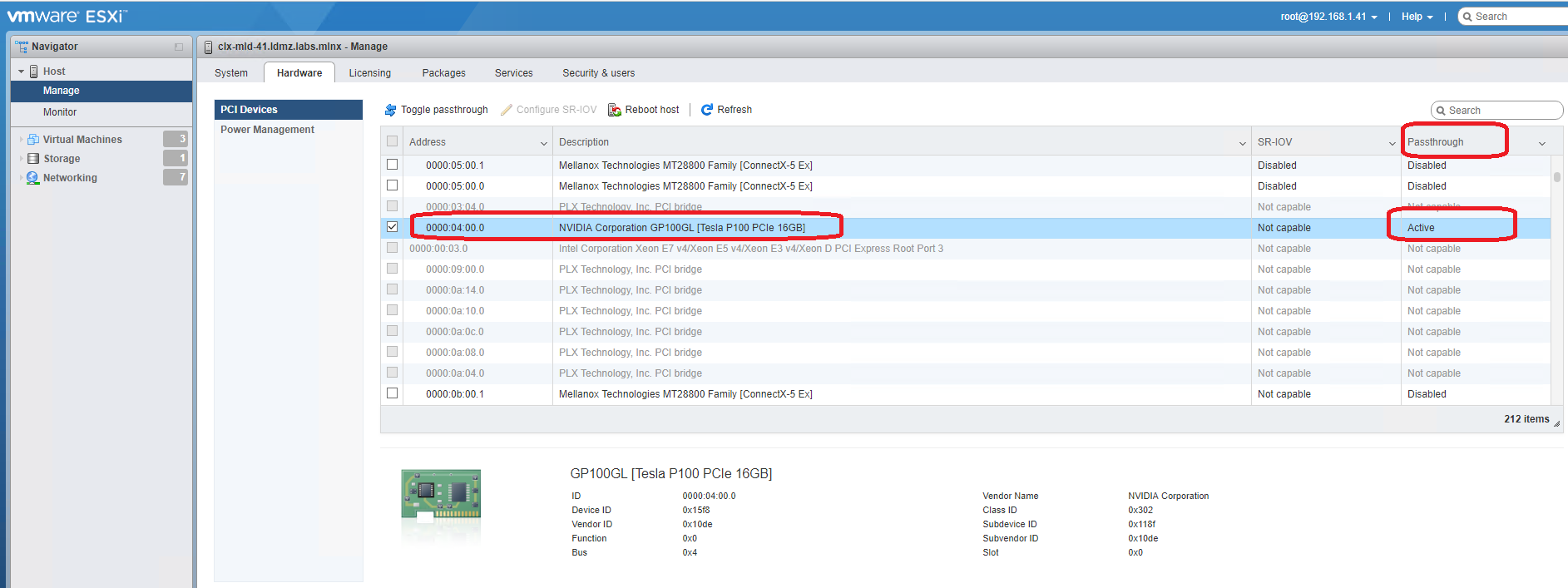The height and width of the screenshot is (588, 1568).
Task: Uncheck the NVIDIA GP100GL row checkbox
Action: 392,227
